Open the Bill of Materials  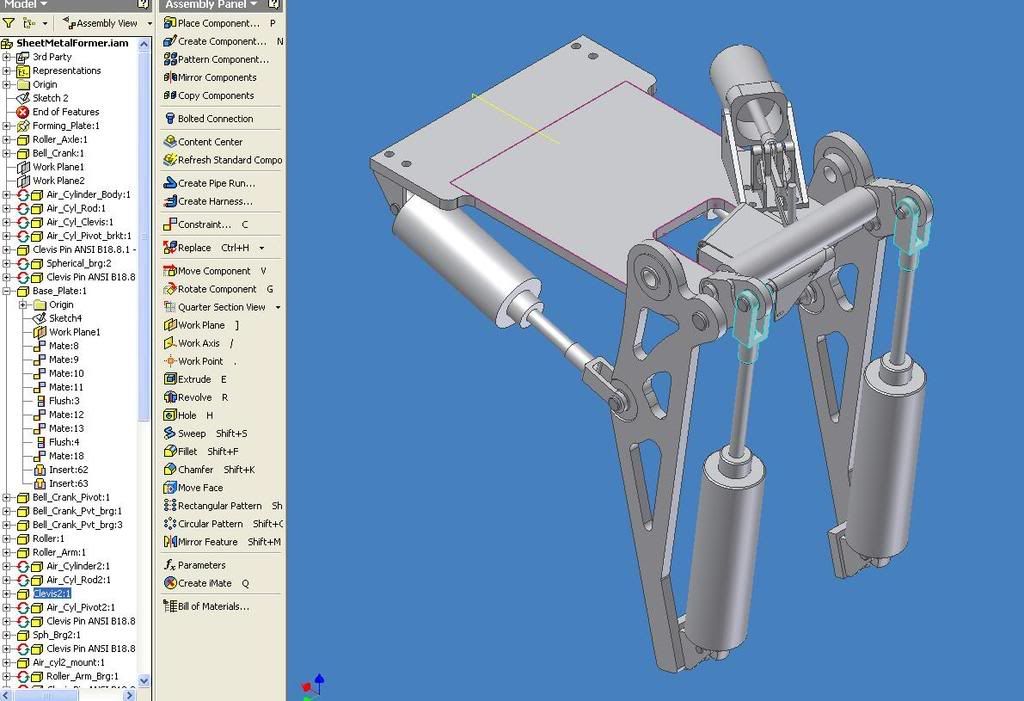click(x=211, y=605)
